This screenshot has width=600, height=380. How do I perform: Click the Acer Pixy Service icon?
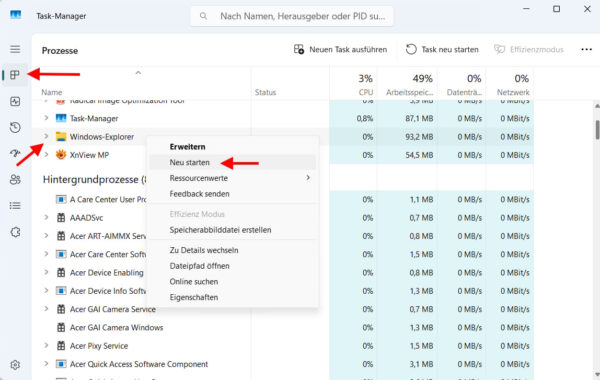tap(61, 346)
